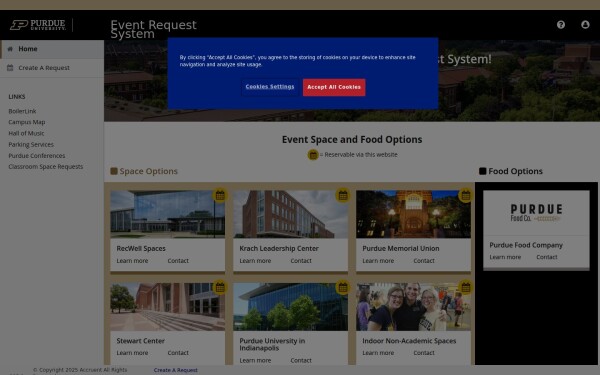Click Learn more under Stewart Center
Screen dimensions: 600x375
coord(132,353)
